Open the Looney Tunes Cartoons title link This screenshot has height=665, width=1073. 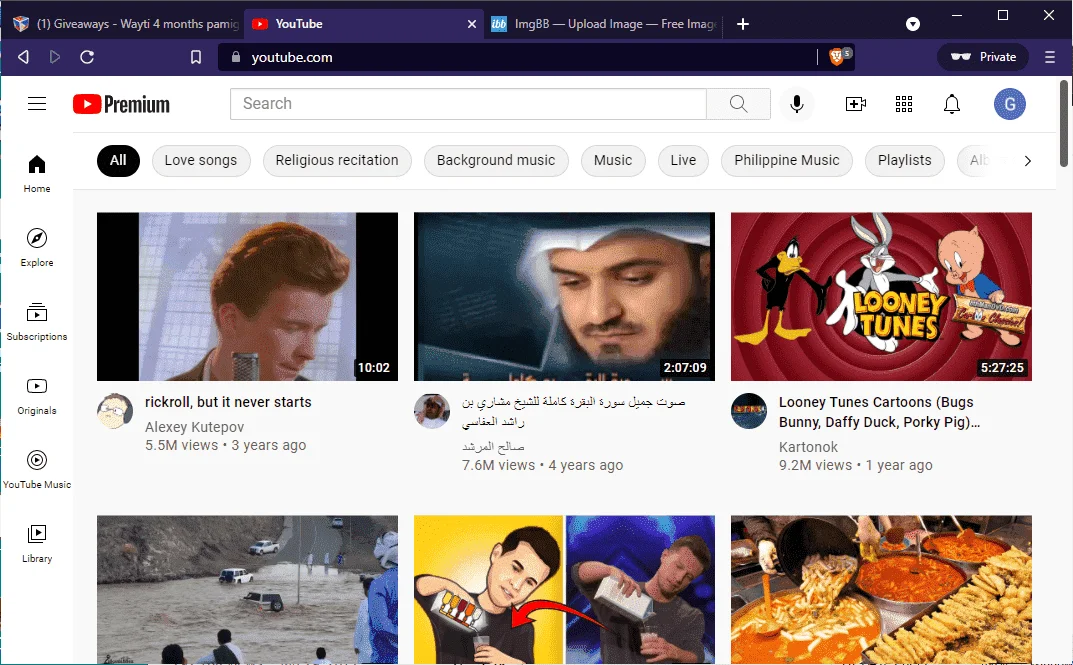[x=879, y=412]
